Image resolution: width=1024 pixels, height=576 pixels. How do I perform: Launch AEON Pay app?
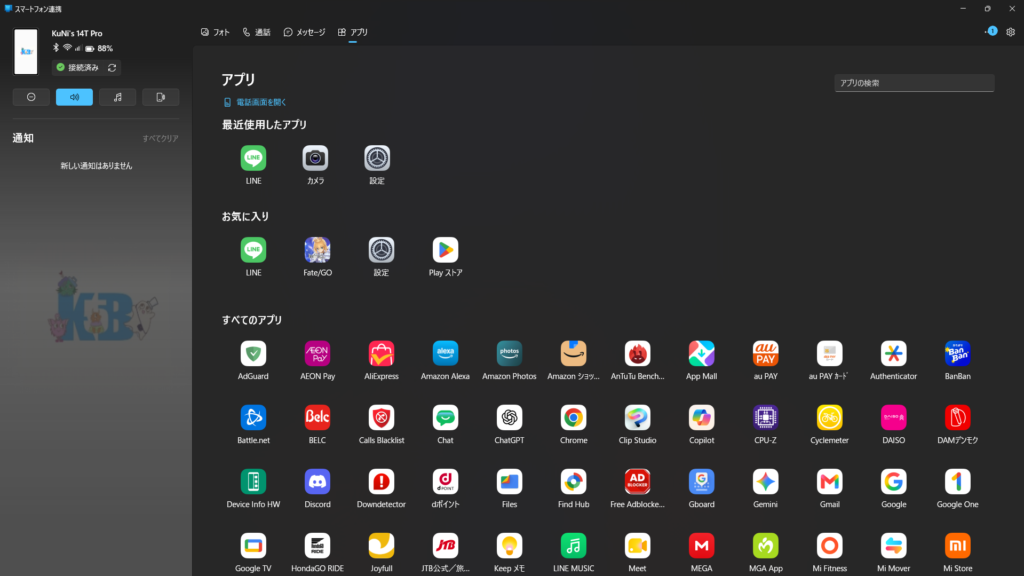(317, 353)
